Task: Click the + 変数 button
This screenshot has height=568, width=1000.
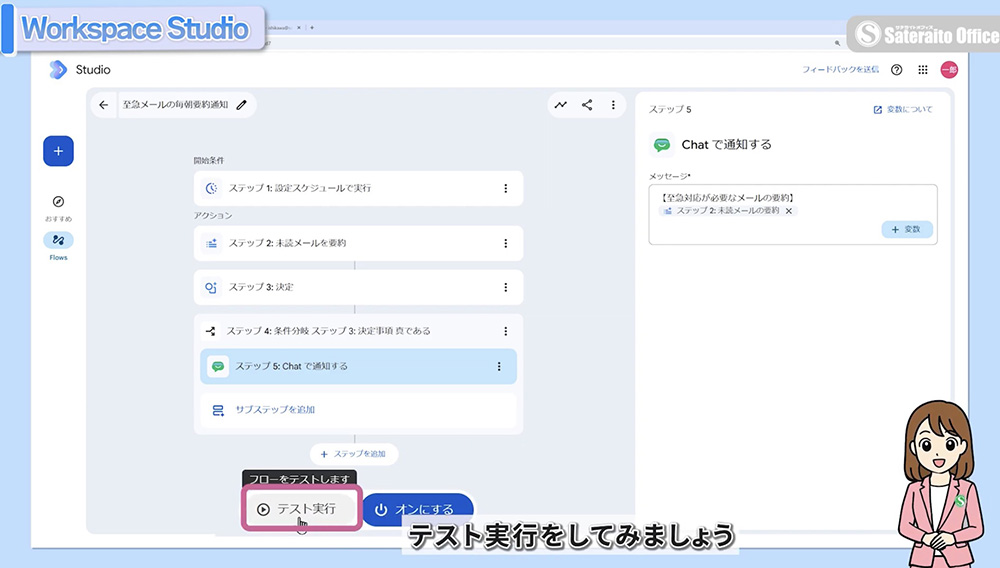Action: 907,229
